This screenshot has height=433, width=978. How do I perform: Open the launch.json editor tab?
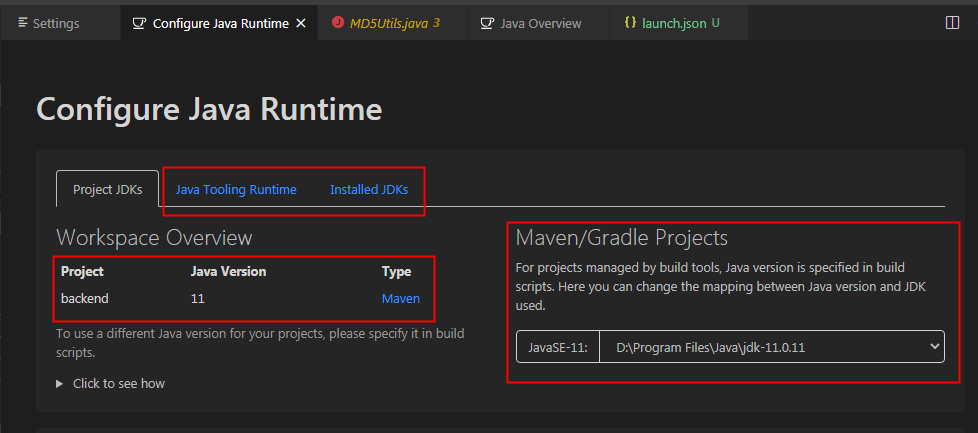click(673, 23)
